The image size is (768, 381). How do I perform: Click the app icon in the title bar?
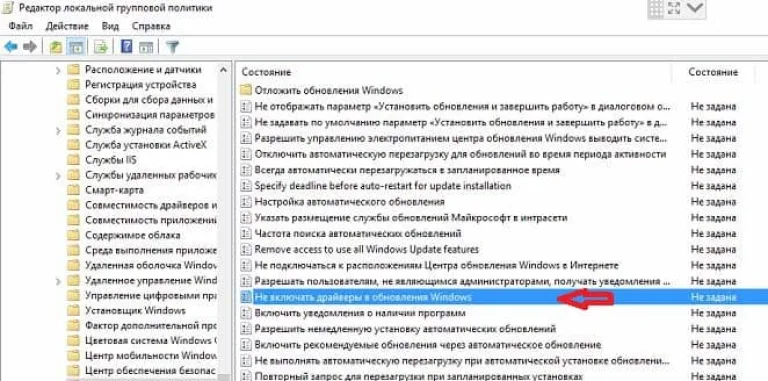(x=7, y=8)
